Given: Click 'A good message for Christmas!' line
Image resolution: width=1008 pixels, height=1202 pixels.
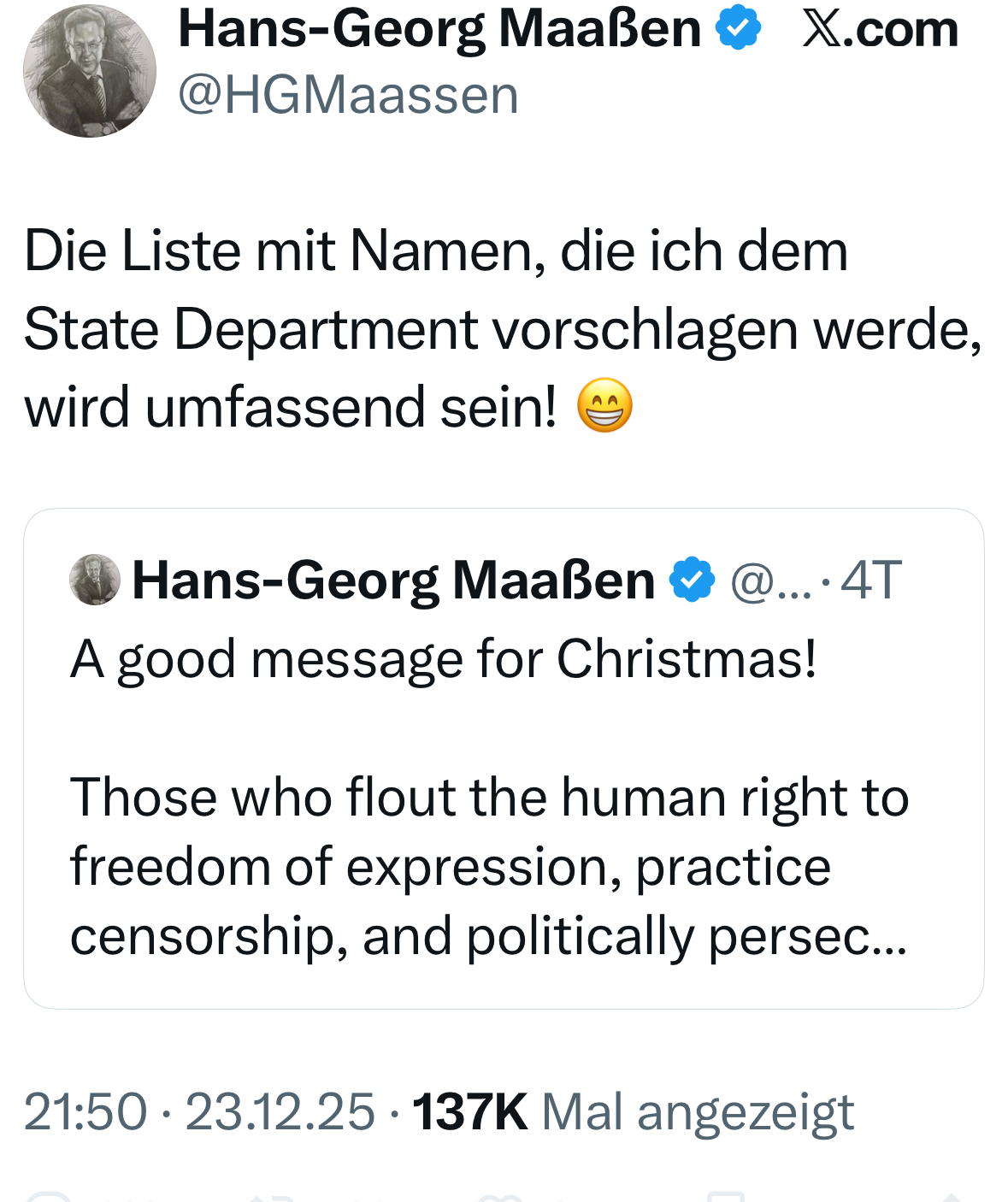Looking at the screenshot, I should 444,659.
